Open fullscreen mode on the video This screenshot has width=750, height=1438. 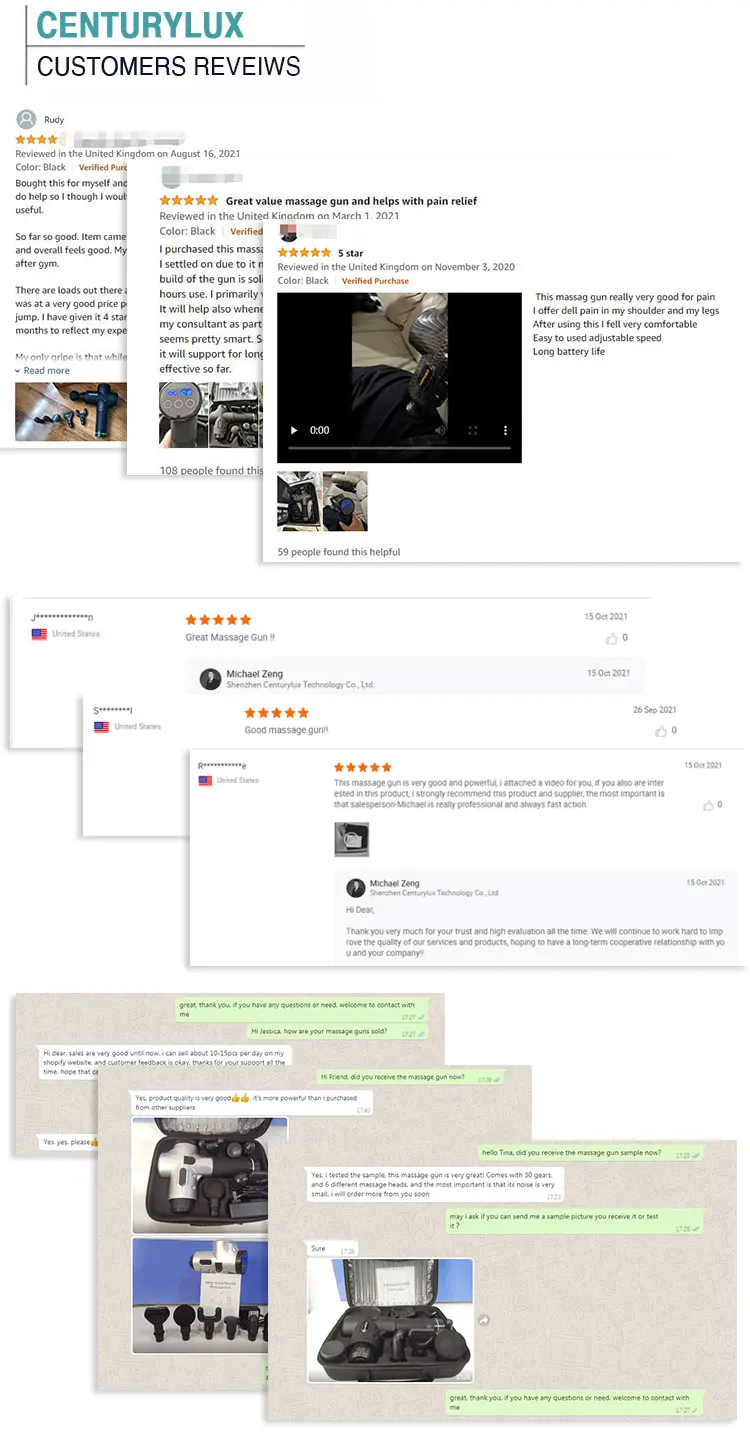473,430
